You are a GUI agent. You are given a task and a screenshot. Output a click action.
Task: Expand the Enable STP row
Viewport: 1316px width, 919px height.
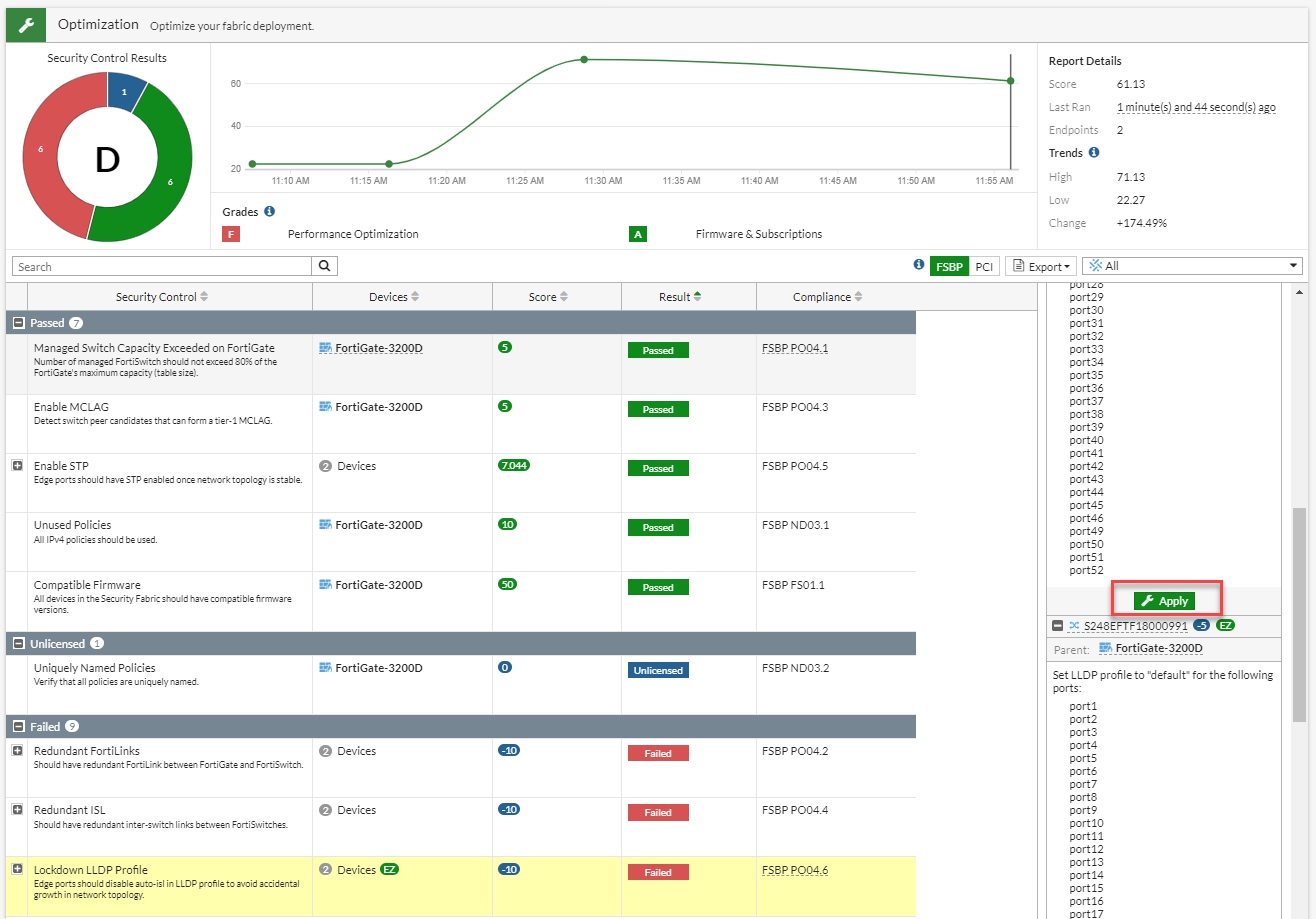17,466
